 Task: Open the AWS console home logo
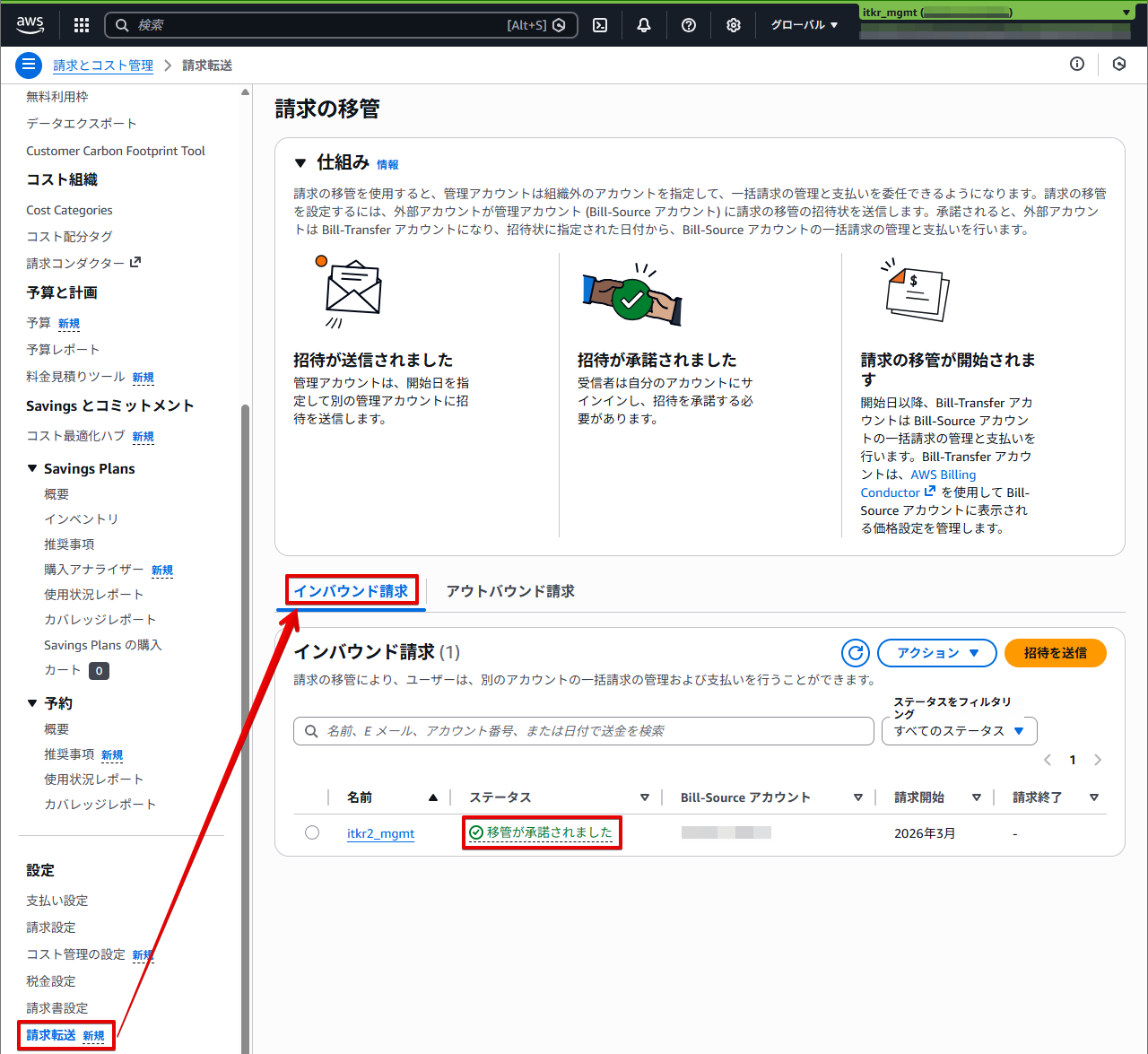tap(30, 25)
